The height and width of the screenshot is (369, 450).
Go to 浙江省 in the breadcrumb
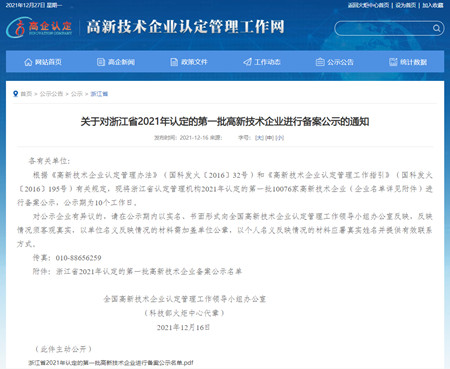tap(99, 94)
